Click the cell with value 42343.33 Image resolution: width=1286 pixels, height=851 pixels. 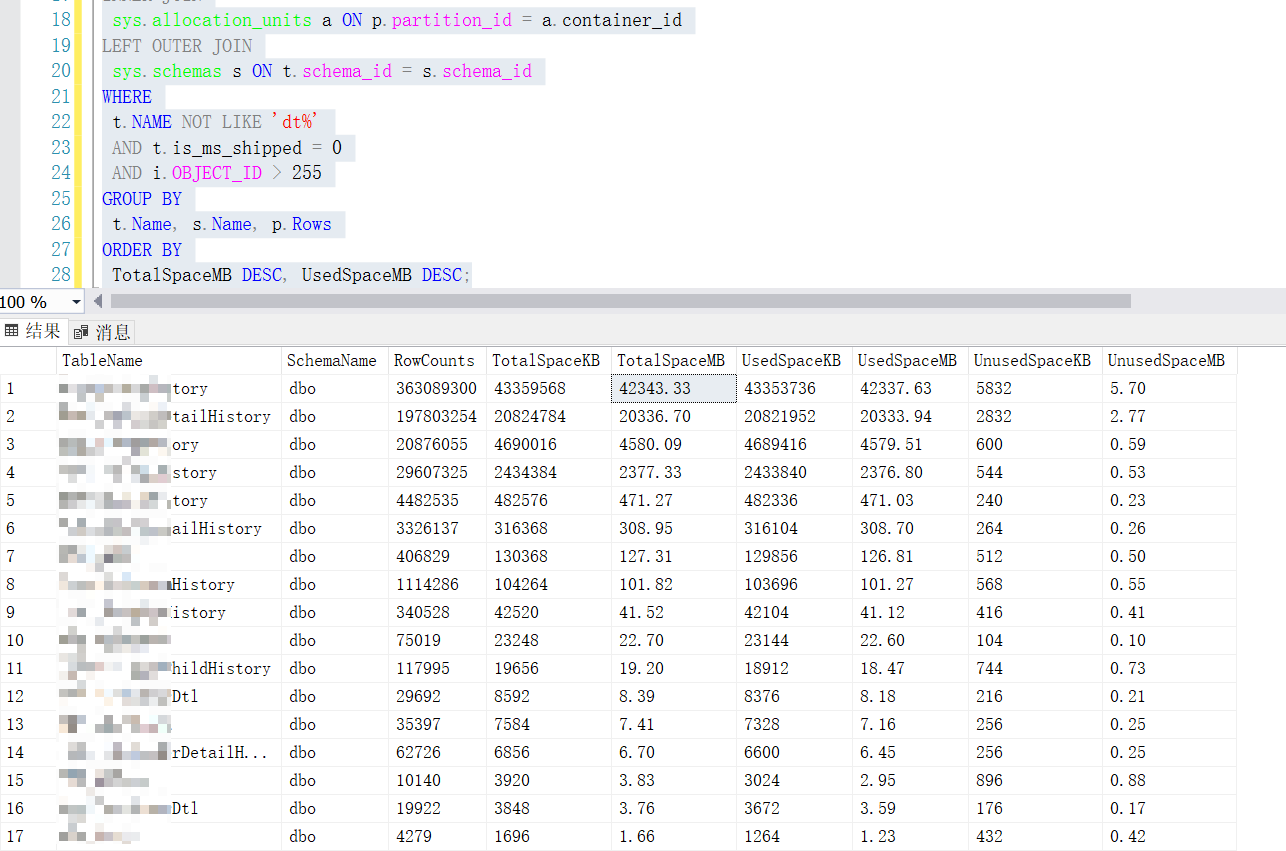[x=674, y=389]
